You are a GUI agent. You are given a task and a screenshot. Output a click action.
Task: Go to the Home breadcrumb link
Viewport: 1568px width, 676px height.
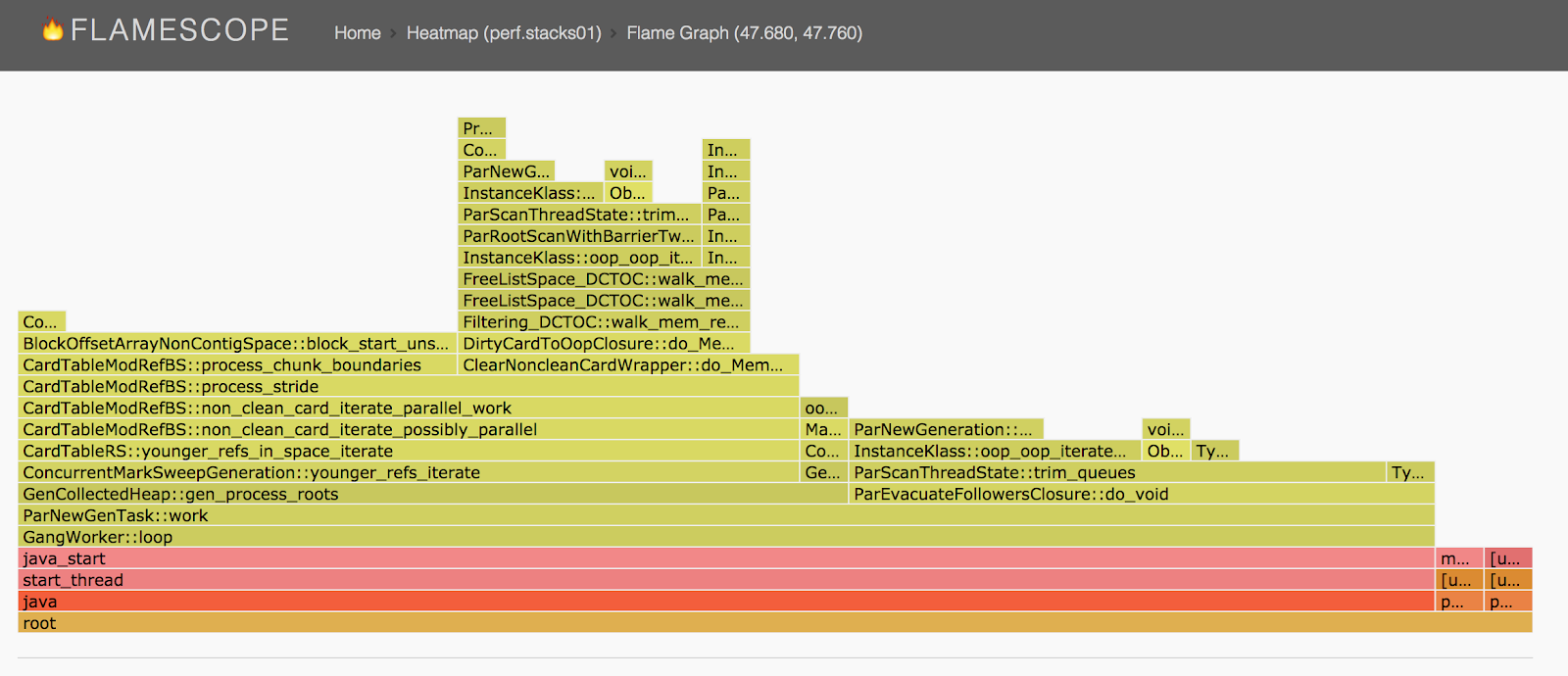[x=357, y=33]
